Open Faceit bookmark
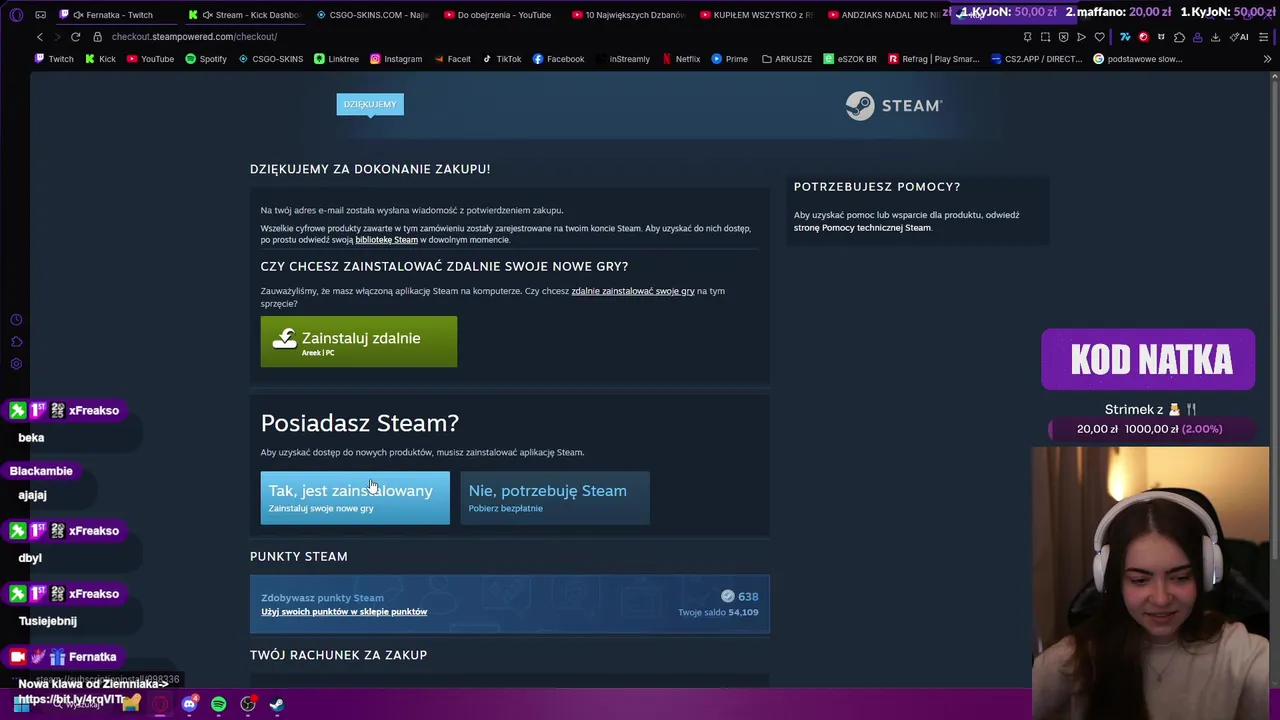The height and width of the screenshot is (720, 1280). [451, 59]
